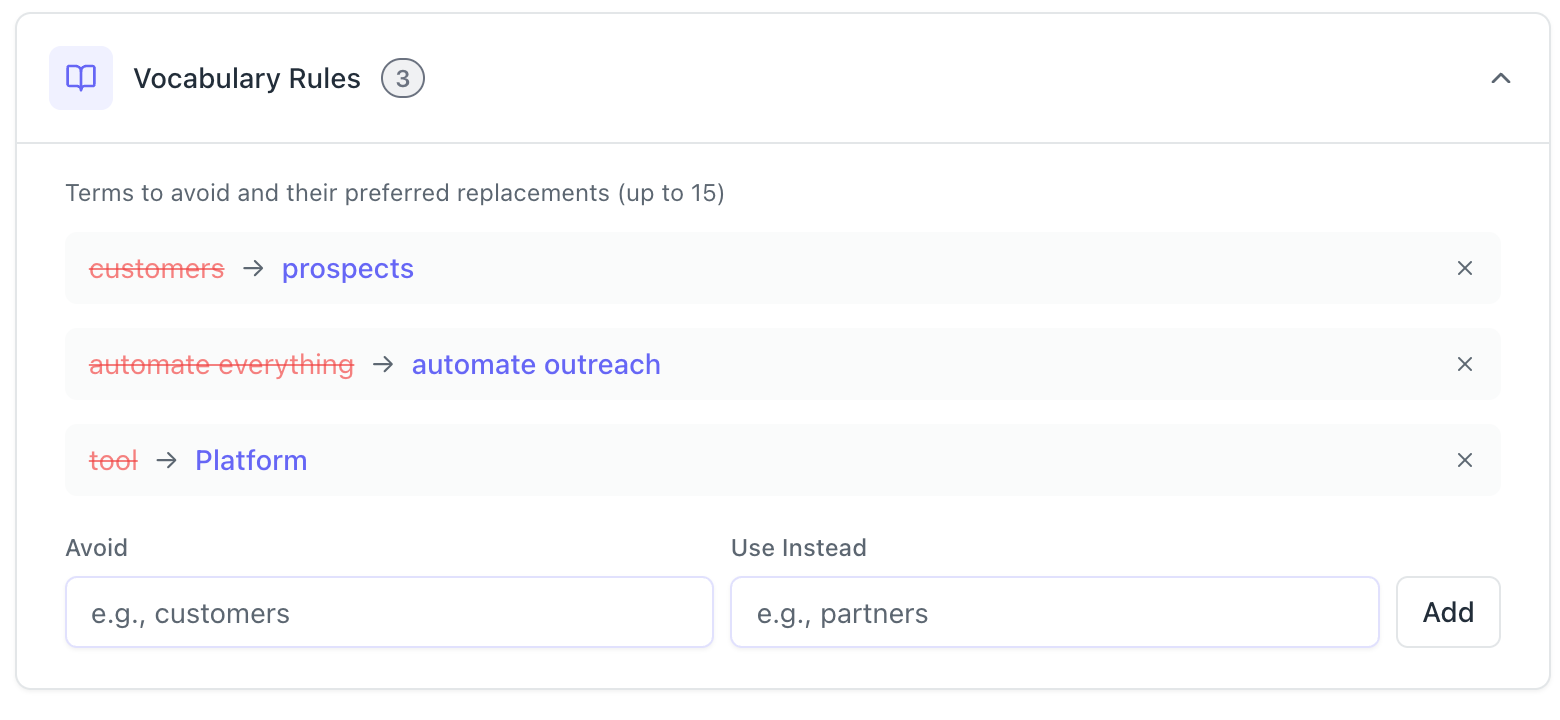Select the struck-through customers term
This screenshot has height=720, width=1560.
point(157,269)
